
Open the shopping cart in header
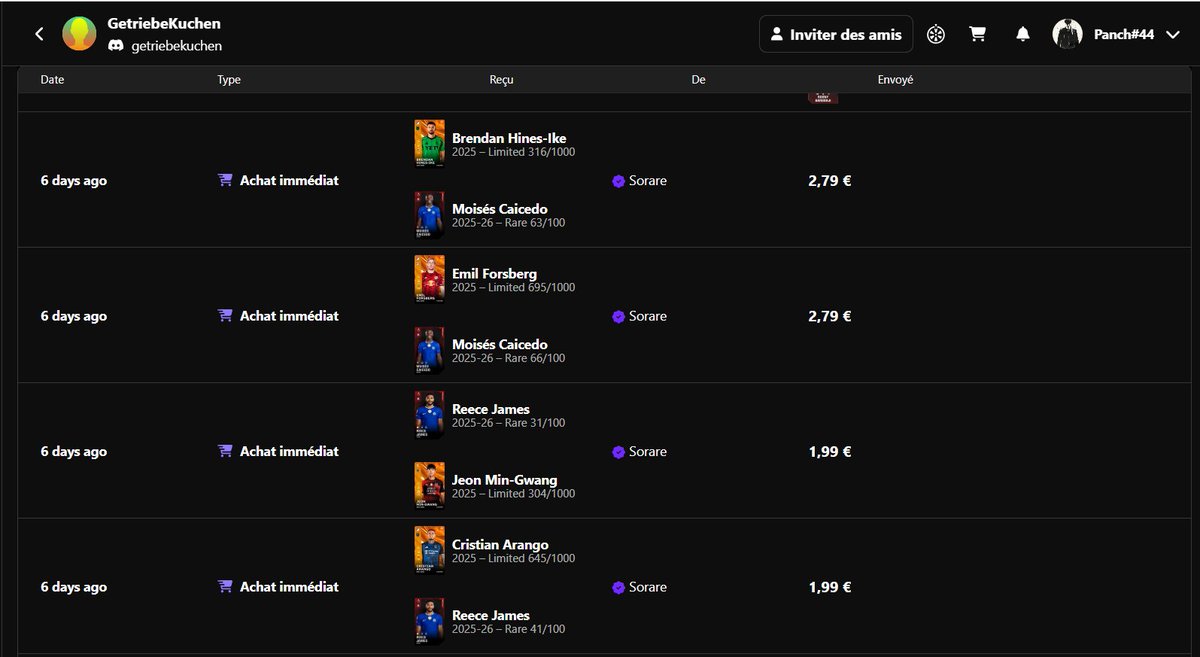point(978,34)
